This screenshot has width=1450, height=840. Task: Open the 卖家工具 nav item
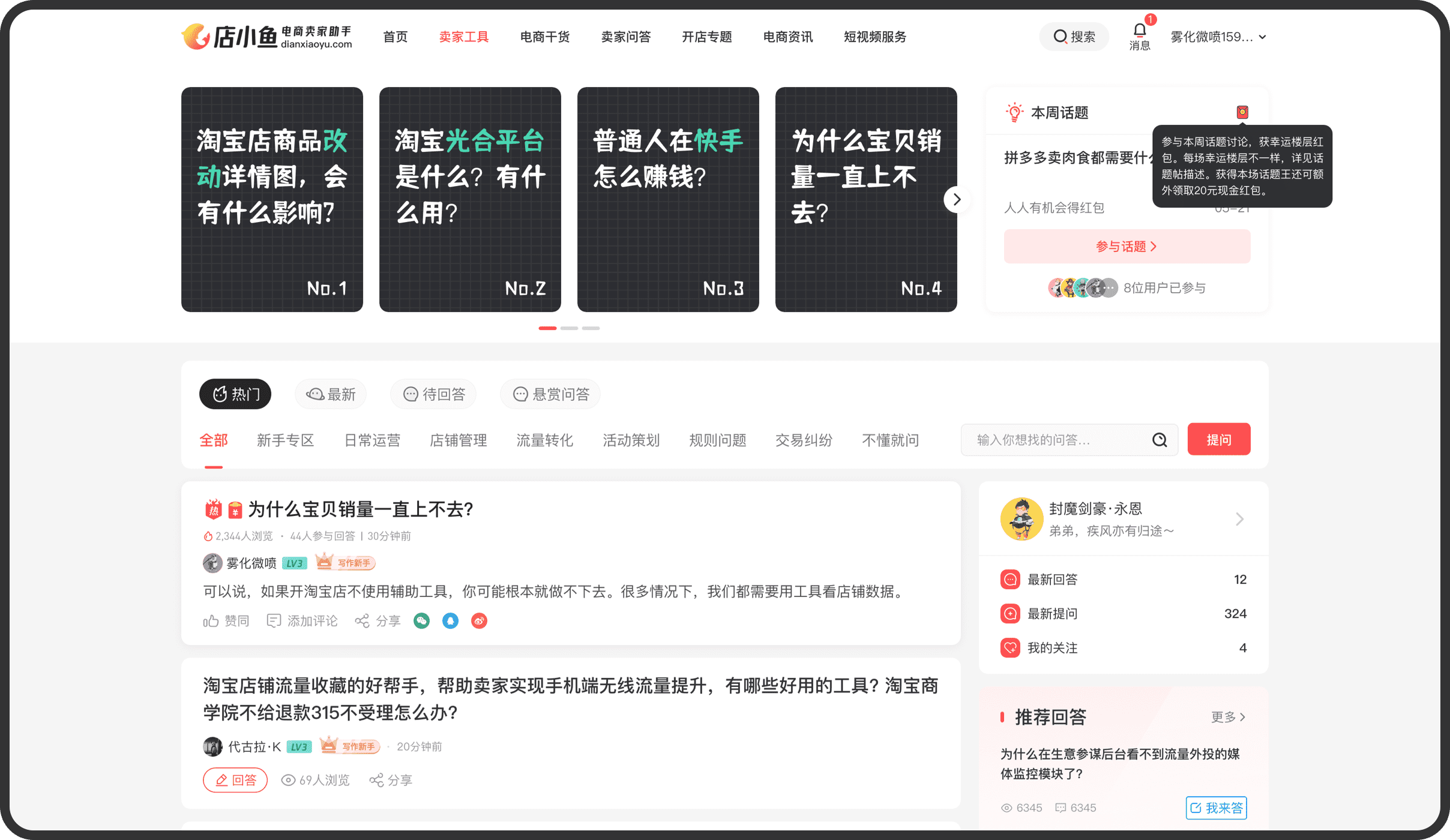(464, 37)
